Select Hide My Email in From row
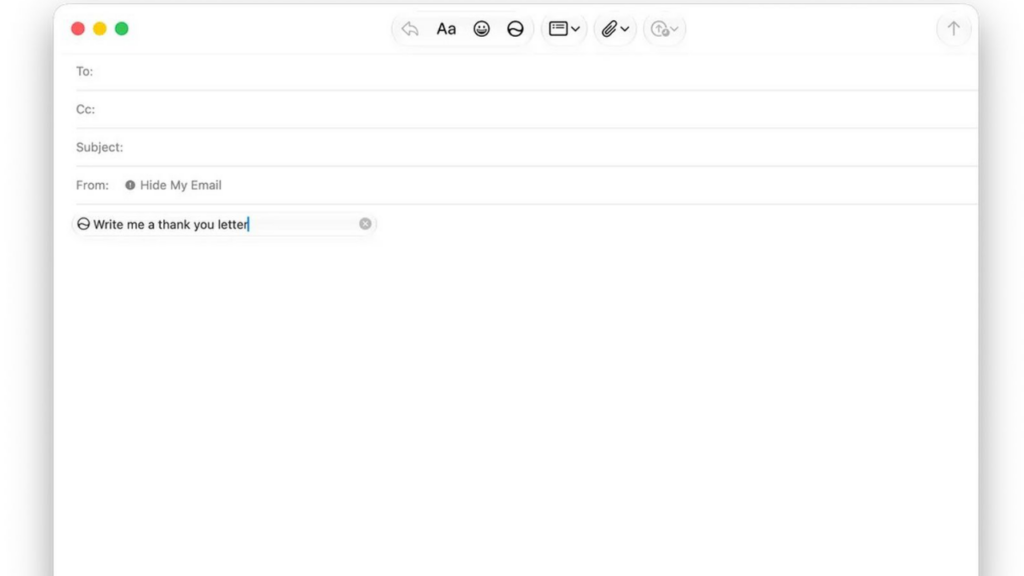Image resolution: width=1024 pixels, height=576 pixels. click(x=180, y=185)
